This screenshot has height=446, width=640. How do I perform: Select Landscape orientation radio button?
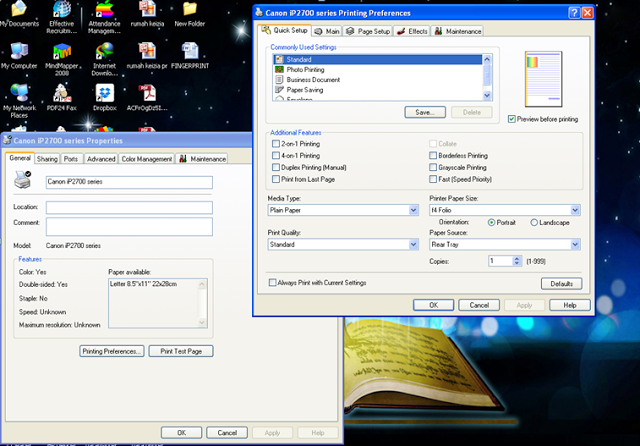click(534, 222)
